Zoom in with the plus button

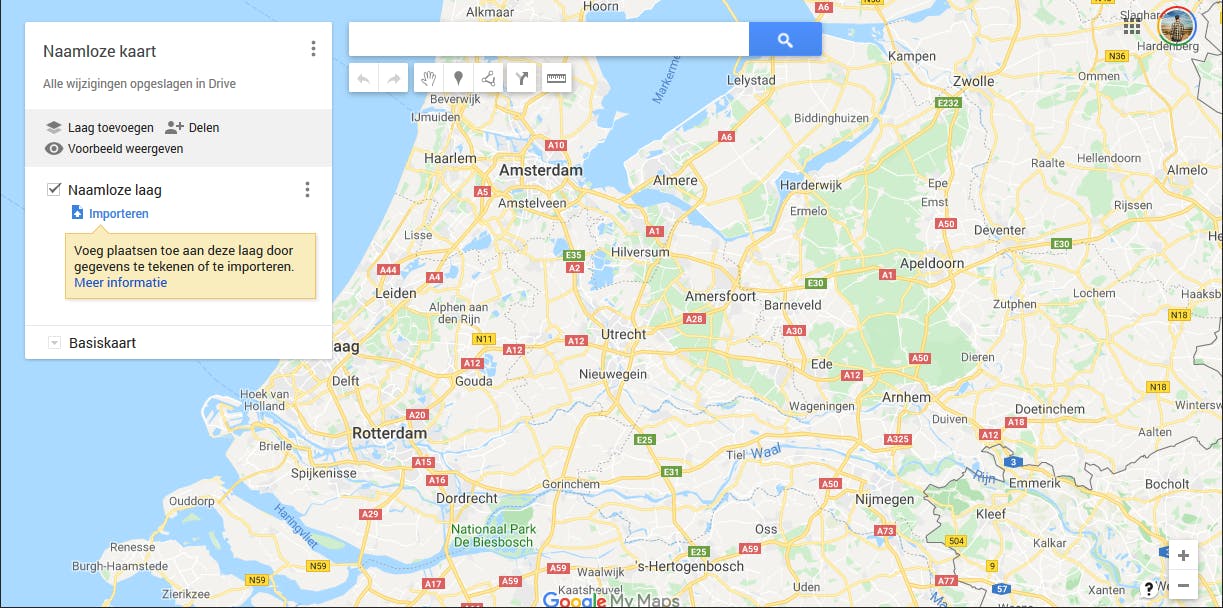(x=1183, y=556)
